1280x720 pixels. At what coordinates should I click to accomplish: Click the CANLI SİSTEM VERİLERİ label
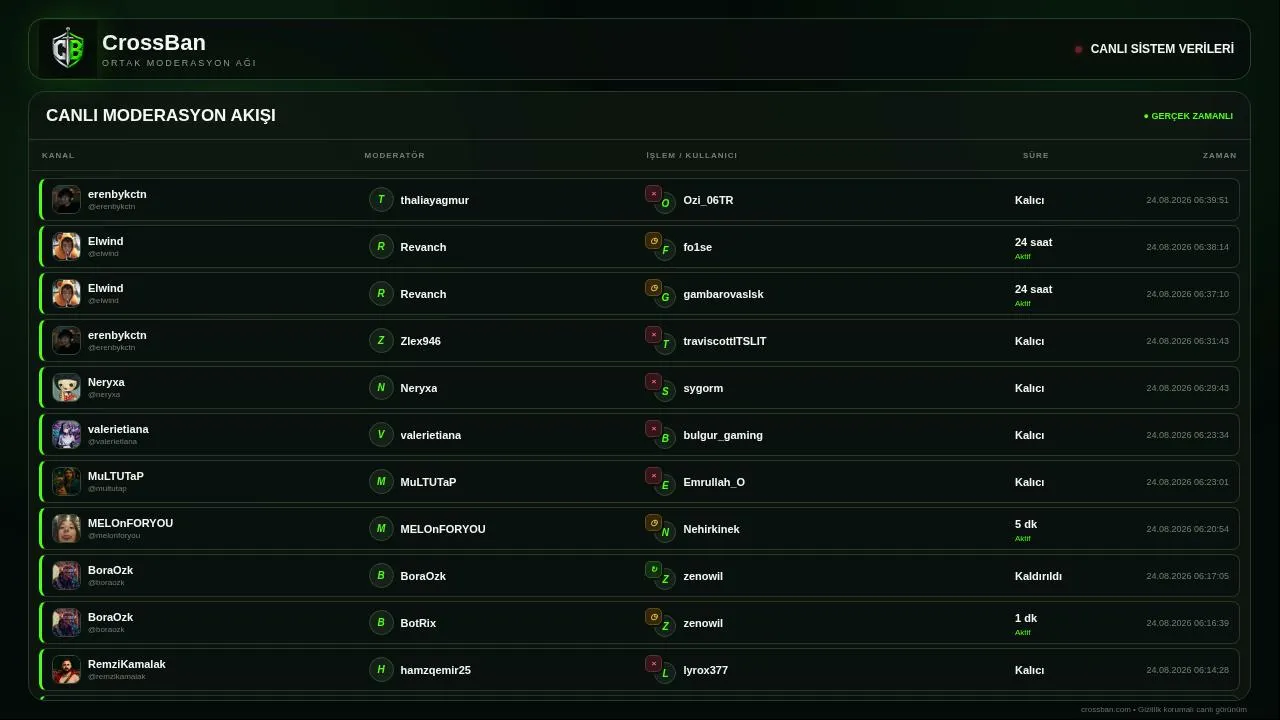point(1162,48)
